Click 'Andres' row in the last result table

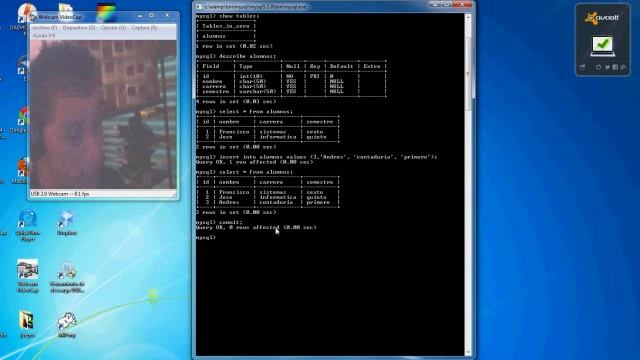268,202
